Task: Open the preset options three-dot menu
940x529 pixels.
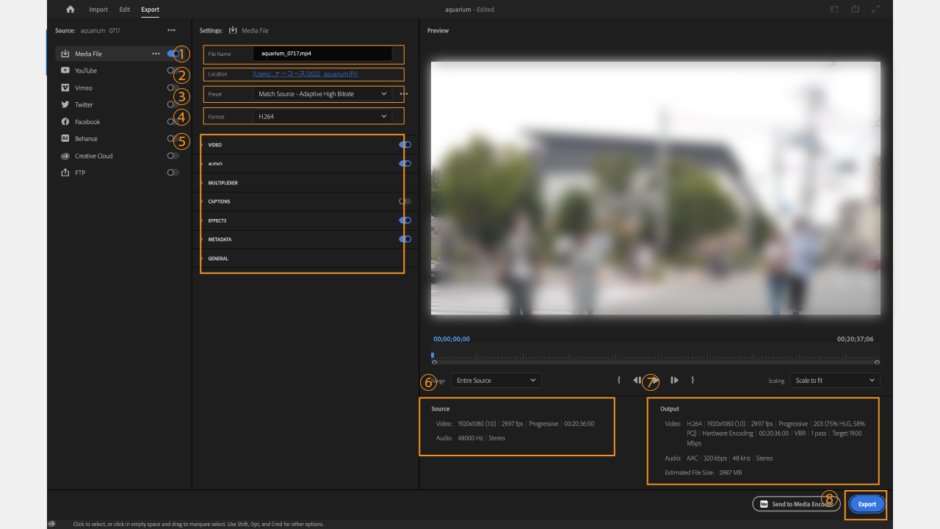Action: pos(404,94)
